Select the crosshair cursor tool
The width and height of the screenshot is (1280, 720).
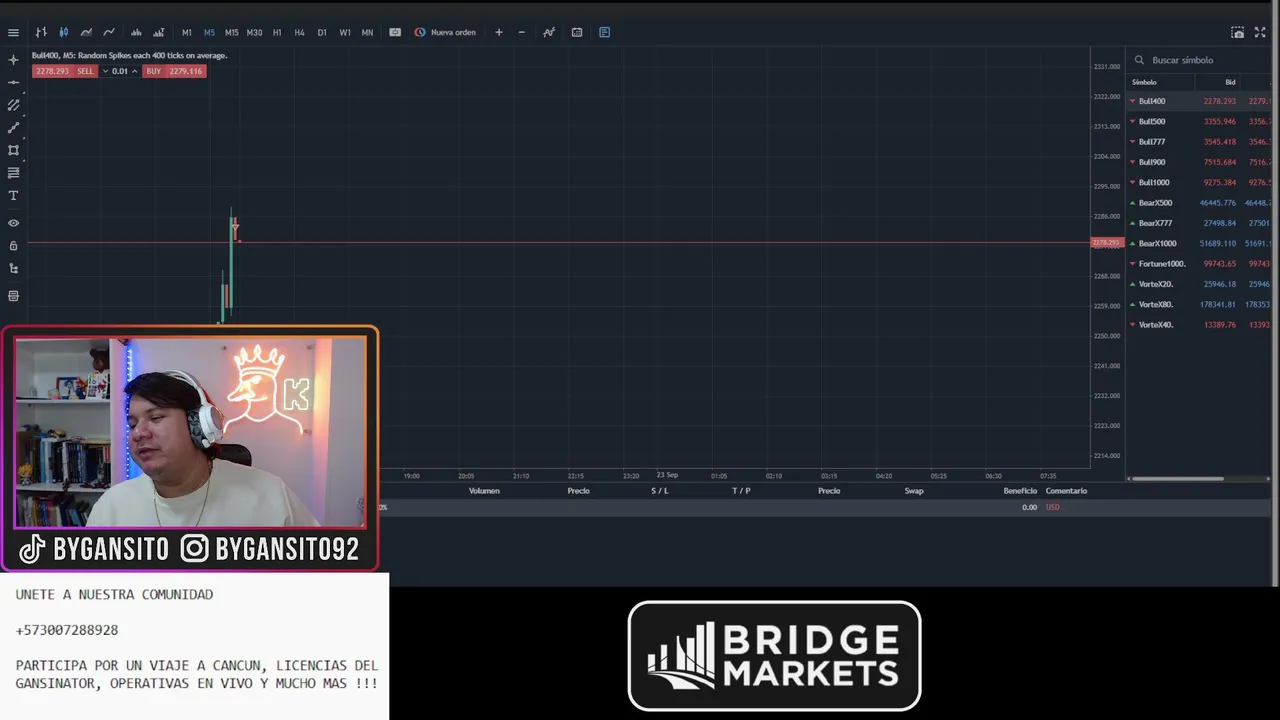pyautogui.click(x=13, y=60)
